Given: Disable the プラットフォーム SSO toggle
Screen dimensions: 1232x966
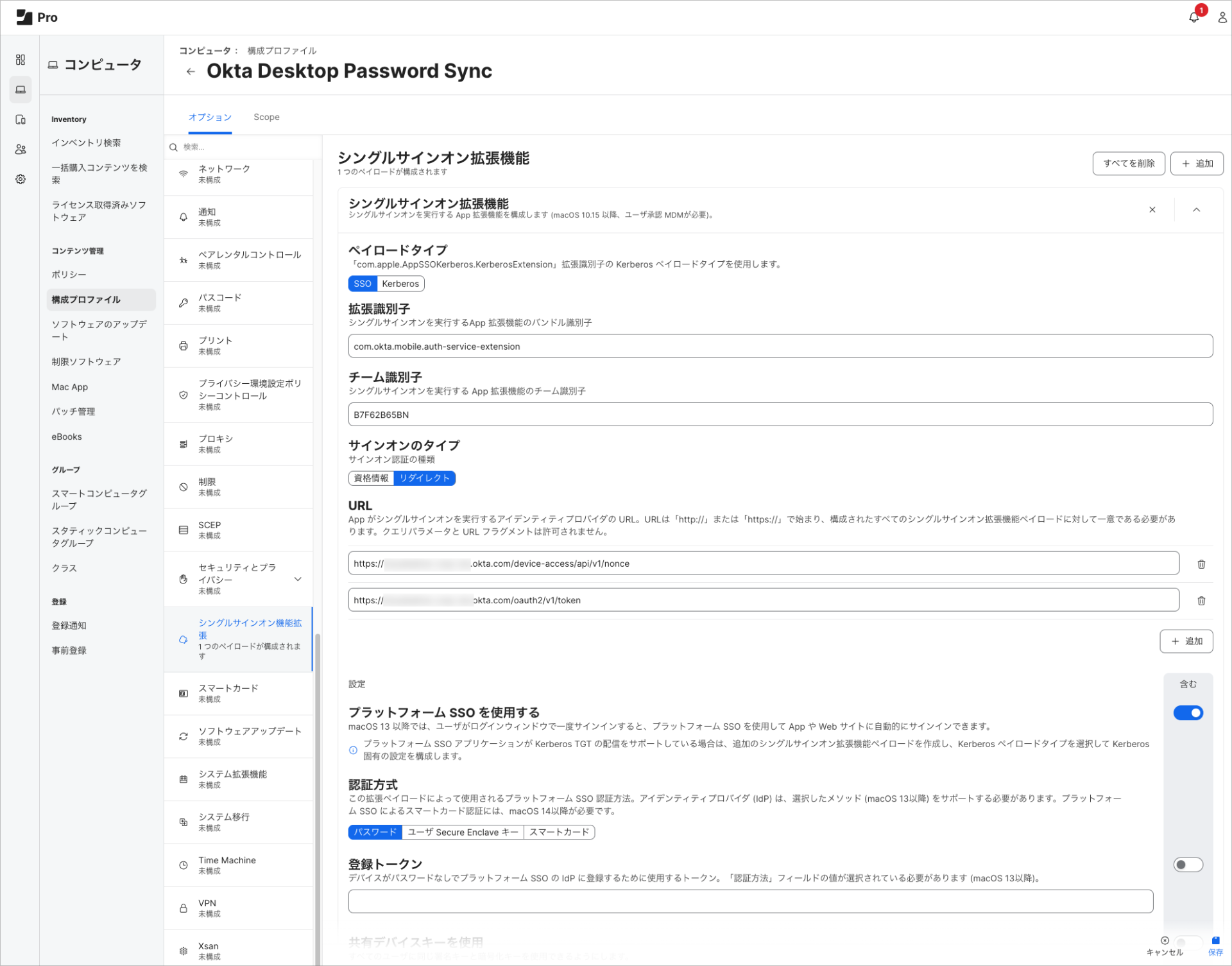Looking at the screenshot, I should click(x=1188, y=712).
